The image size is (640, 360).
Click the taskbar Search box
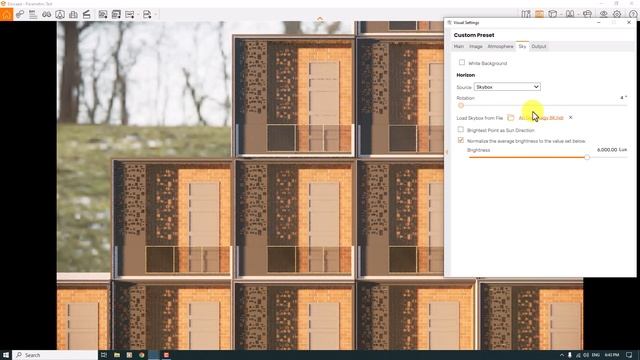(x=55, y=355)
